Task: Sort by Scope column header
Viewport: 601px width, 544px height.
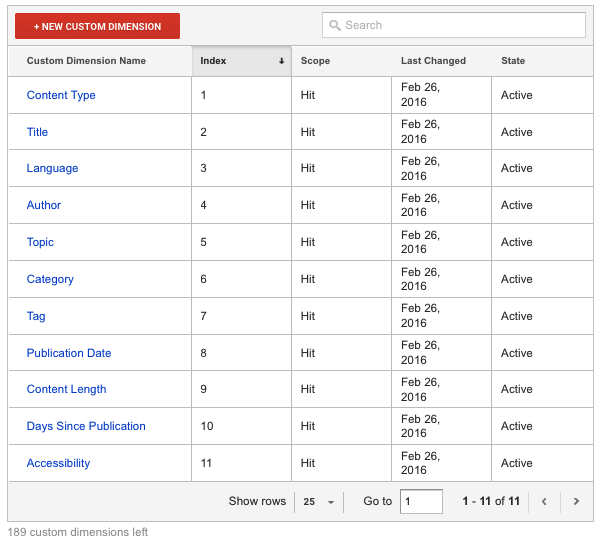Action: pos(315,61)
